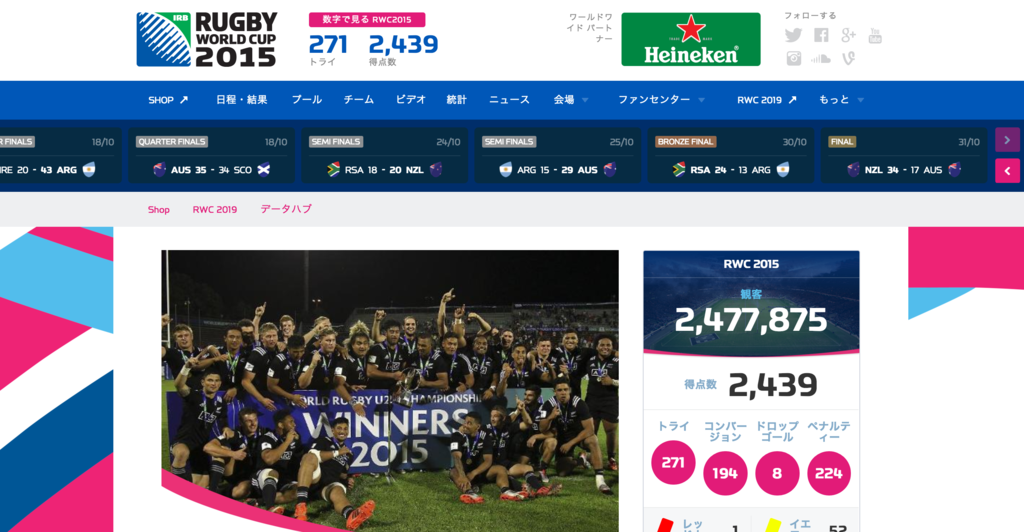Advance match carousel with right arrow
Screen dimensions: 1024x532
click(1007, 140)
